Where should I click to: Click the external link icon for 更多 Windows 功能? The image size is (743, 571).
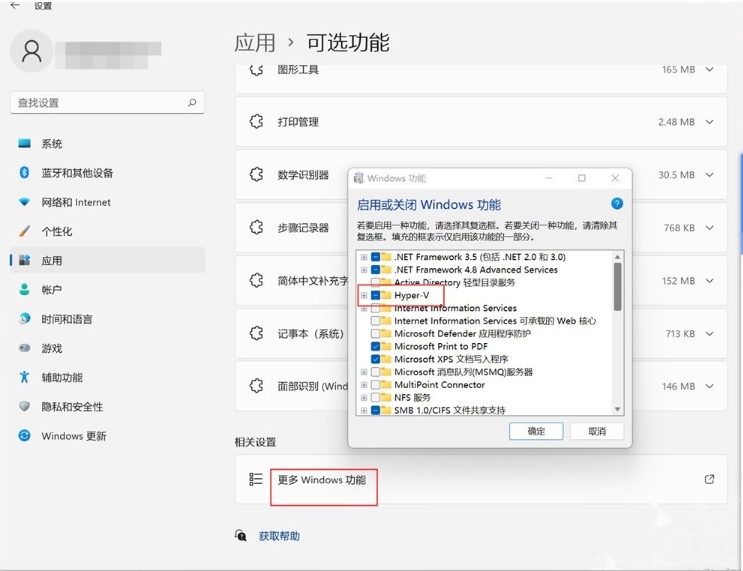click(709, 479)
